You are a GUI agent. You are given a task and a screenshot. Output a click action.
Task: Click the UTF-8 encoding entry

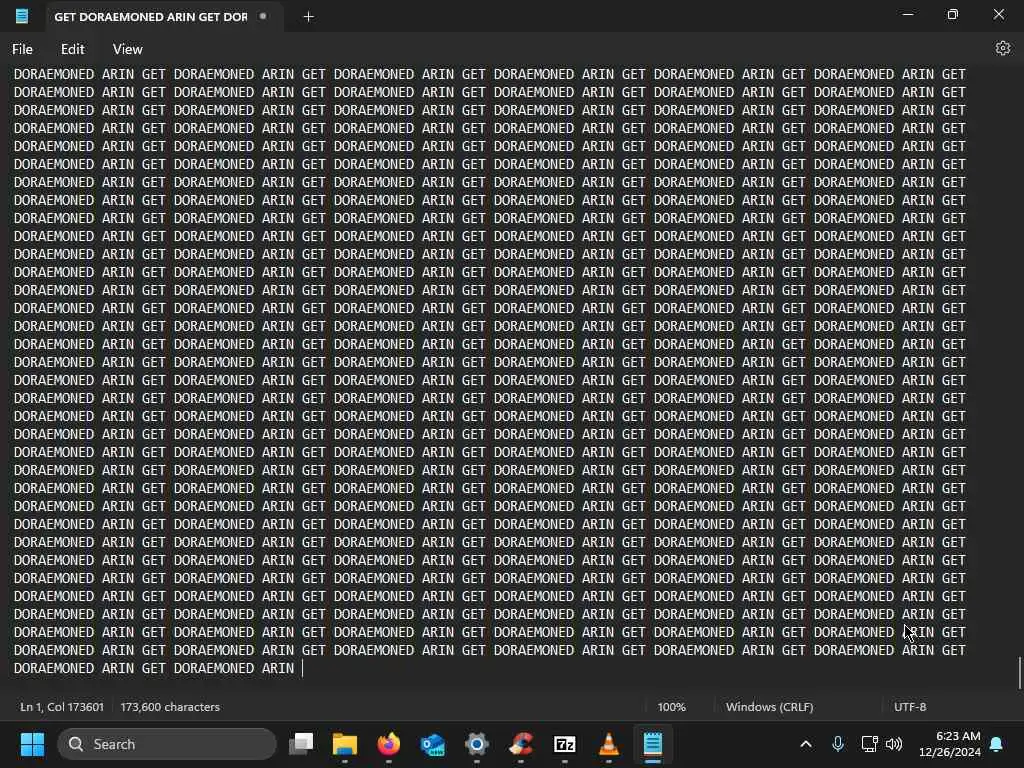tap(910, 707)
